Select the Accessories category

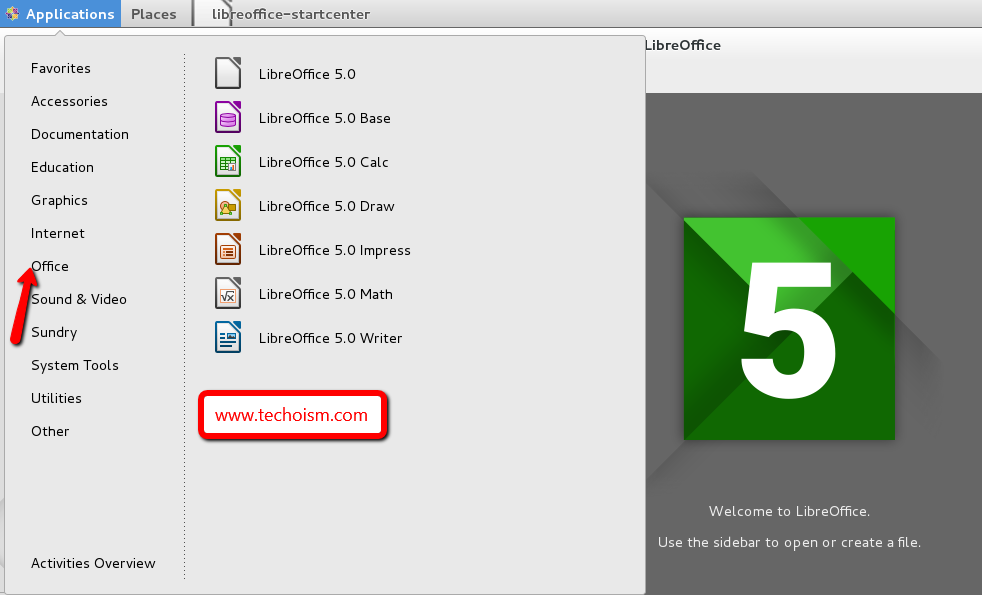click(x=69, y=101)
